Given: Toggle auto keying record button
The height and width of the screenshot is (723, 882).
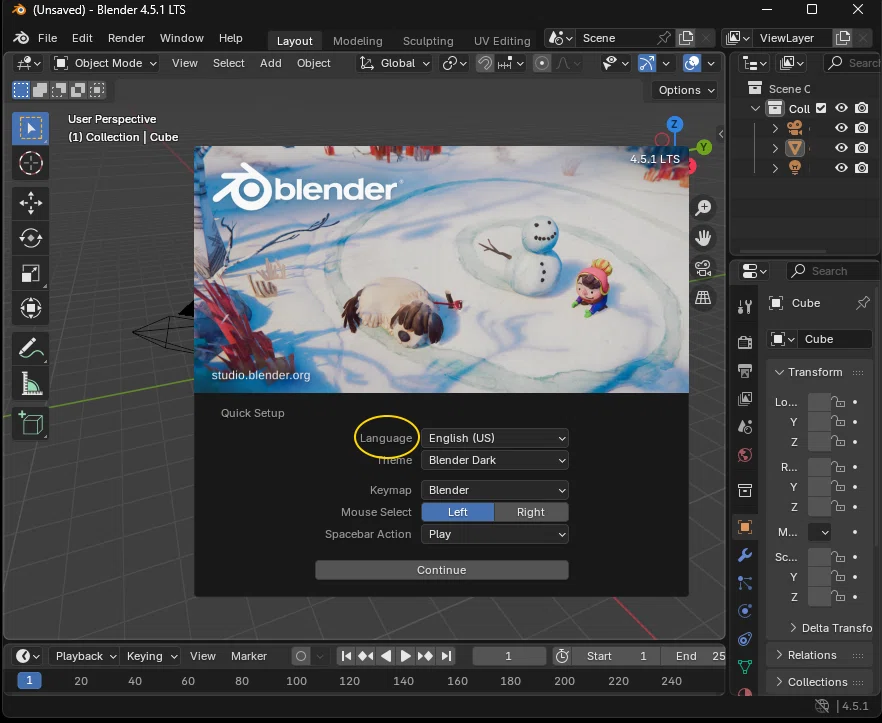Looking at the screenshot, I should pyautogui.click(x=301, y=656).
